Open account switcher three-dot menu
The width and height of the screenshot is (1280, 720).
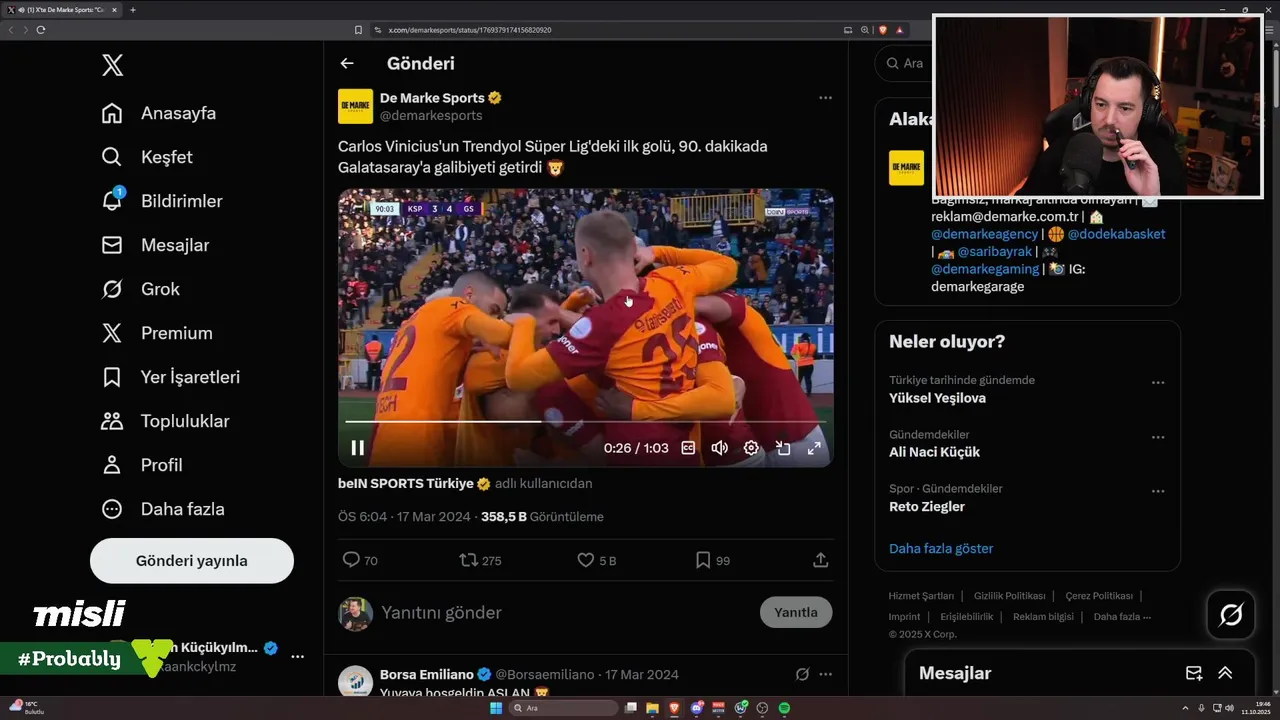(297, 656)
